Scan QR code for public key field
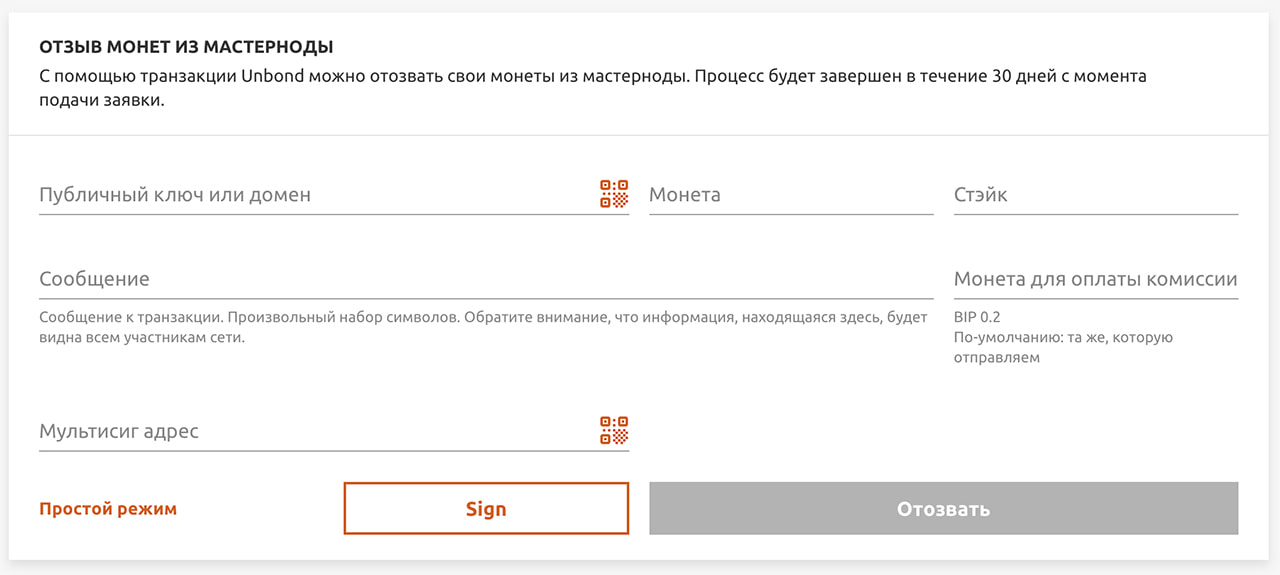This screenshot has width=1280, height=575. click(614, 194)
